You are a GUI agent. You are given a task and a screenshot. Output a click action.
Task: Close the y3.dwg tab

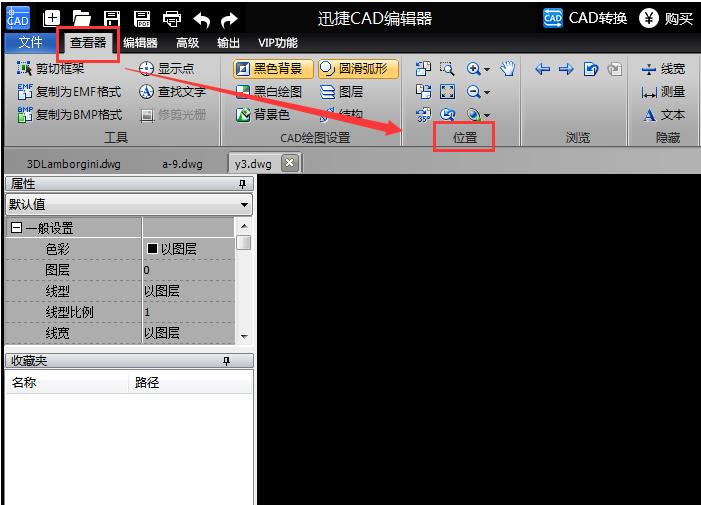[x=289, y=163]
